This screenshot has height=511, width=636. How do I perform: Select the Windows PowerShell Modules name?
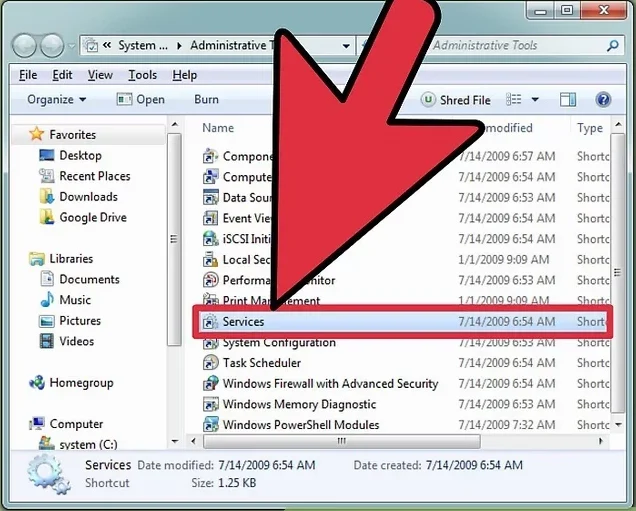301,425
